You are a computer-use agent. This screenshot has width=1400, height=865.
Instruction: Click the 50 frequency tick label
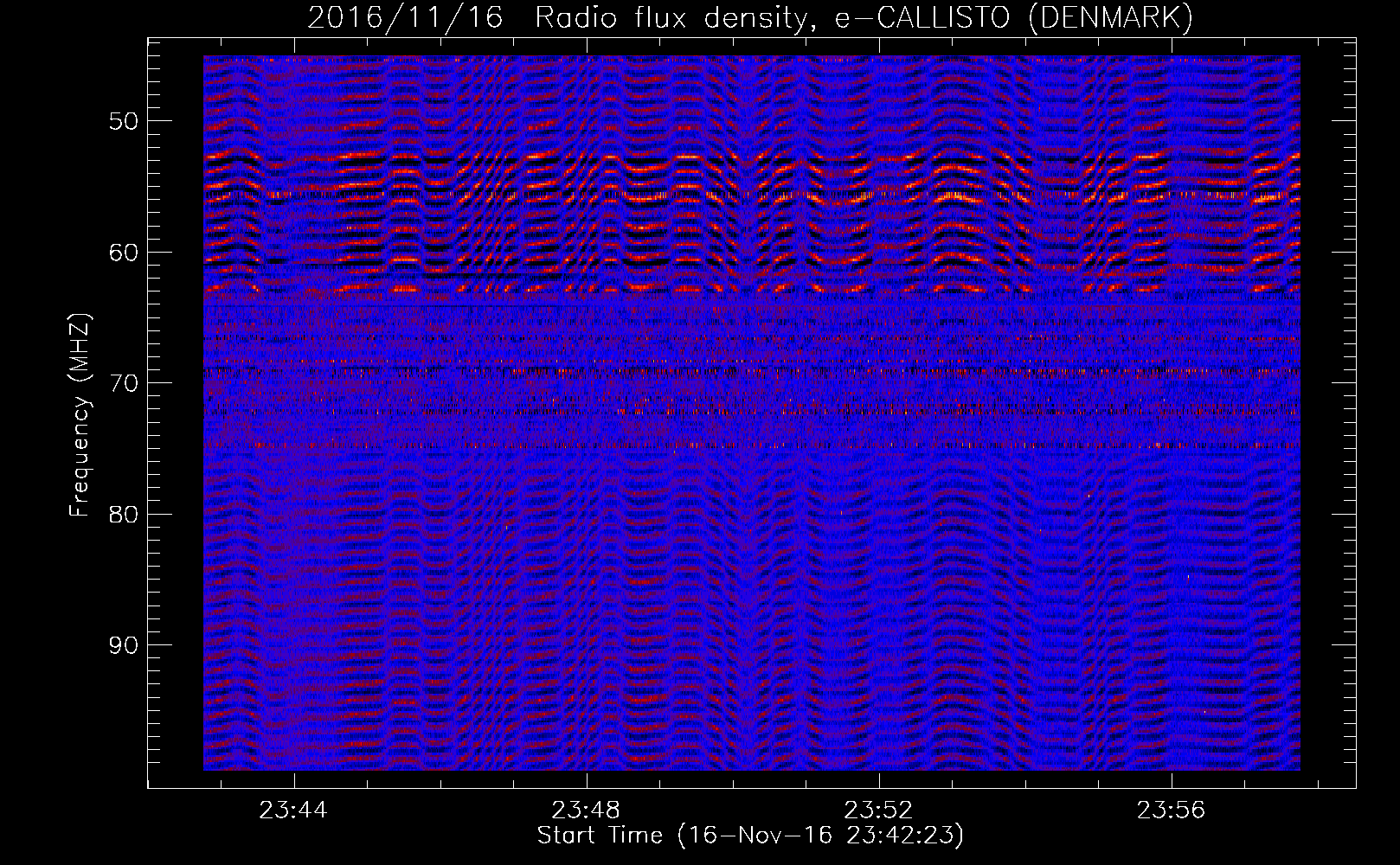pos(124,120)
